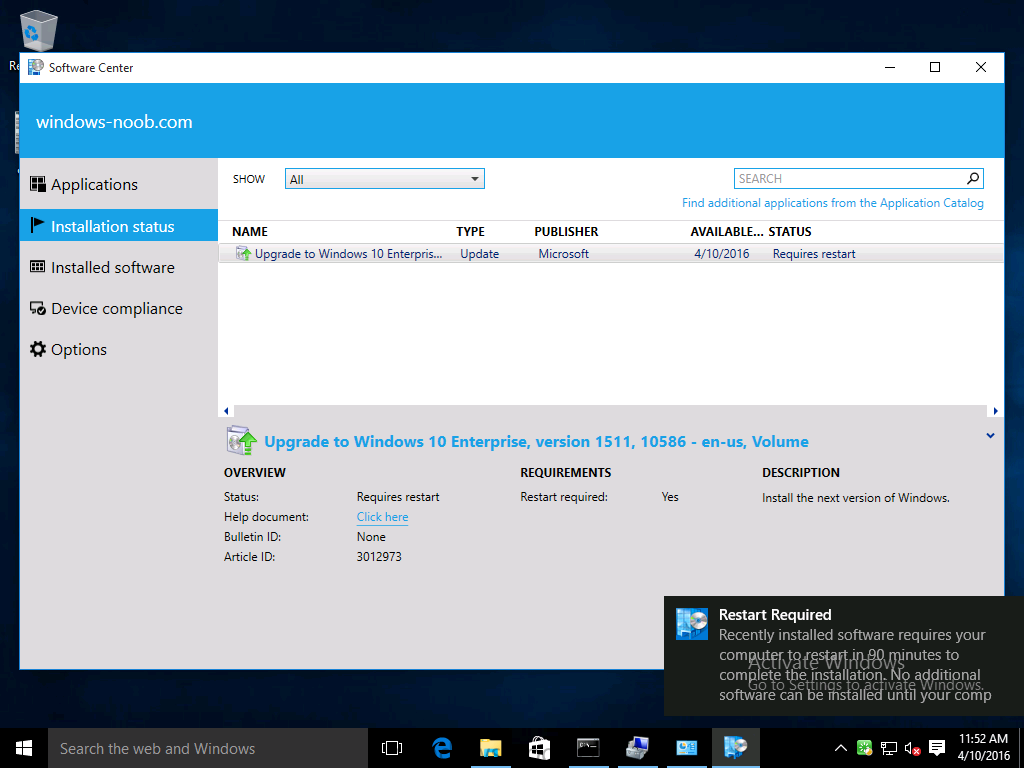
Task: Click the Software Center title bar icon
Action: pyautogui.click(x=36, y=67)
